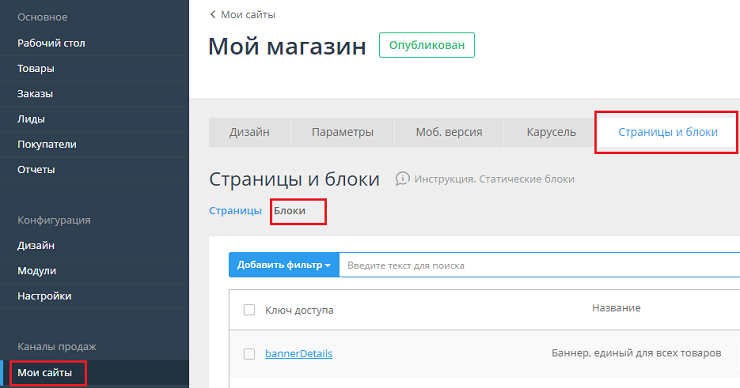This screenshot has height=388, width=740.
Task: Switch to the Дизайн tab
Action: click(249, 132)
